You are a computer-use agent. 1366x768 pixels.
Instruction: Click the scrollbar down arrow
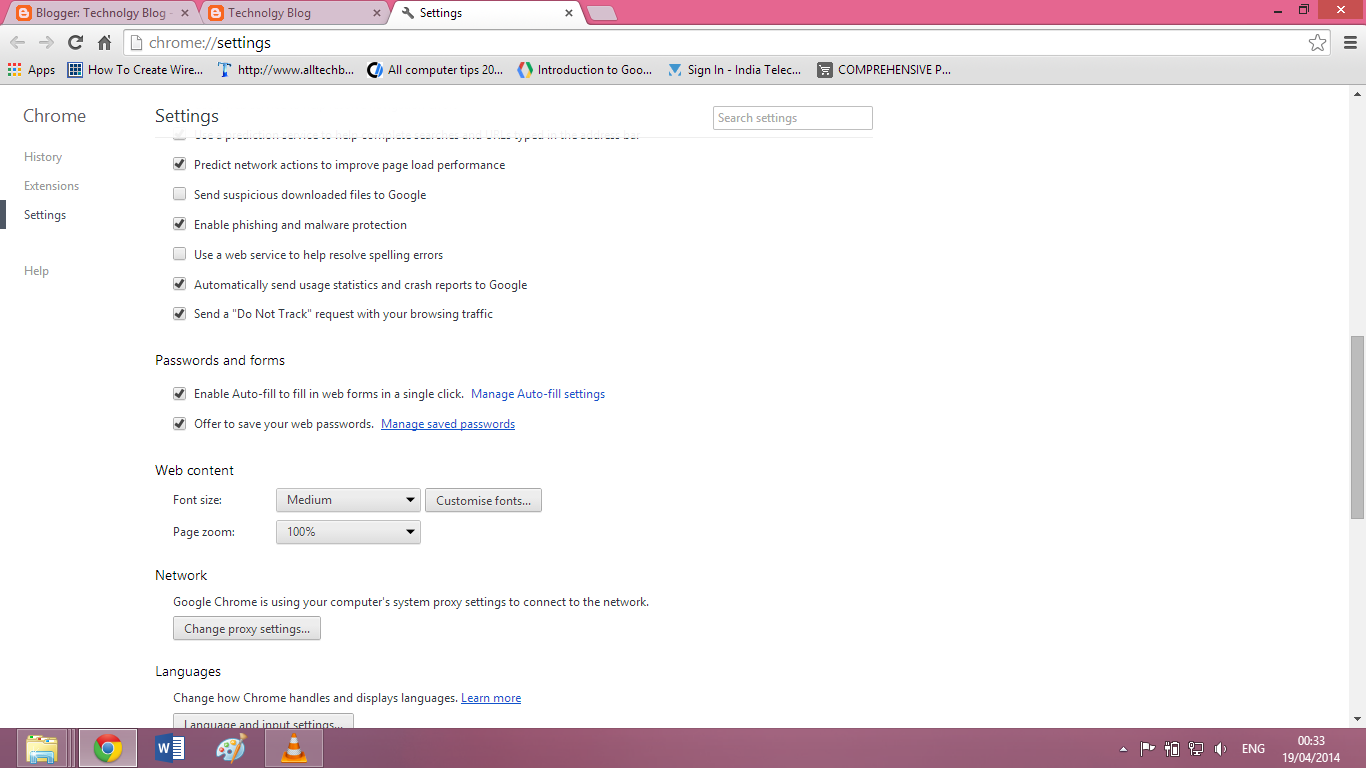click(1357, 719)
